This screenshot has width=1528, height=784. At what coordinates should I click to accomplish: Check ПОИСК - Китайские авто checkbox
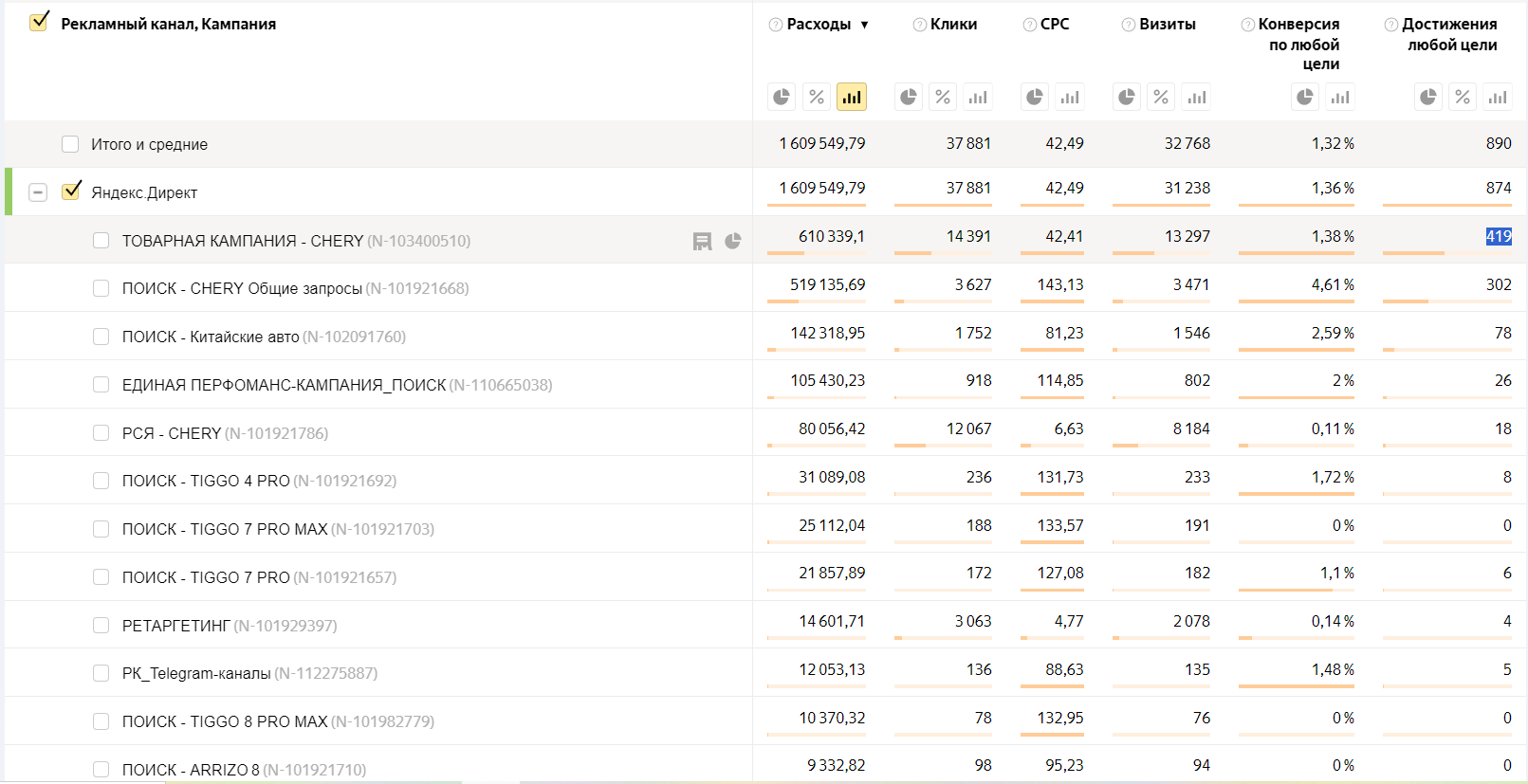tap(101, 337)
